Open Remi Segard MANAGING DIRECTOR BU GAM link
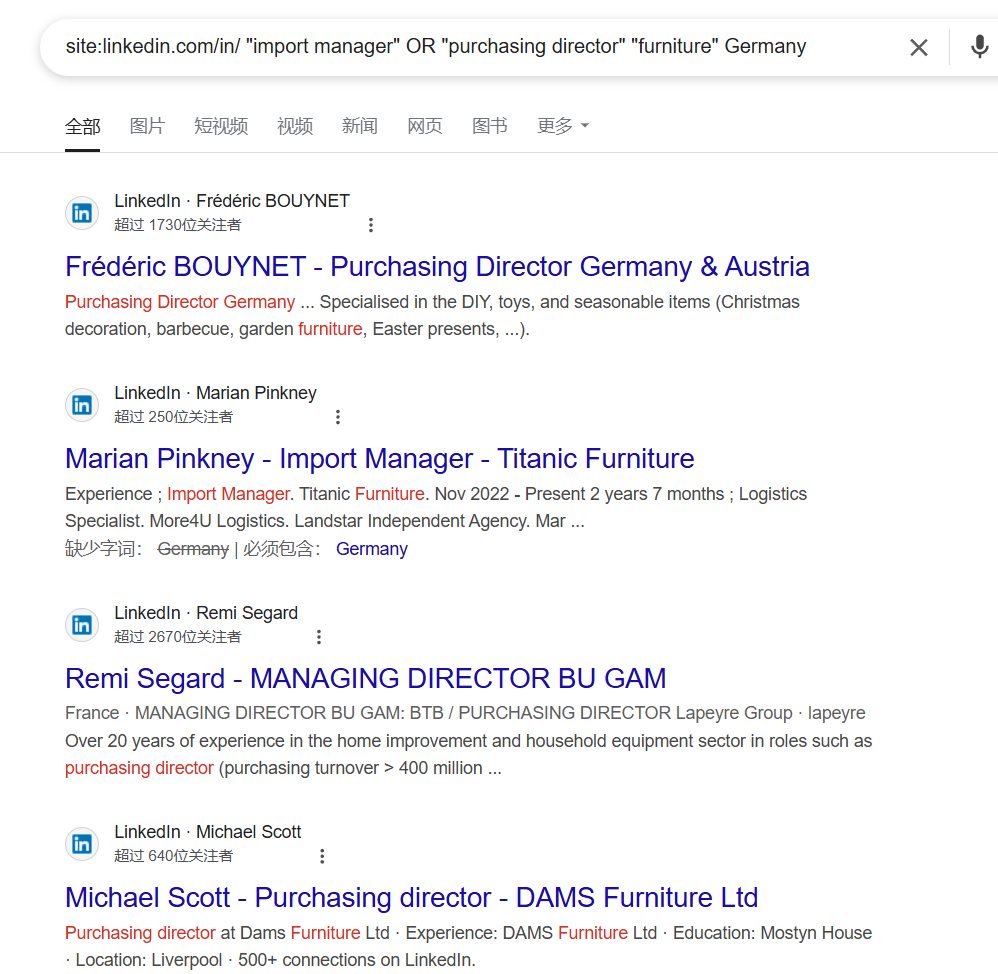The width and height of the screenshot is (998, 974). 365,679
